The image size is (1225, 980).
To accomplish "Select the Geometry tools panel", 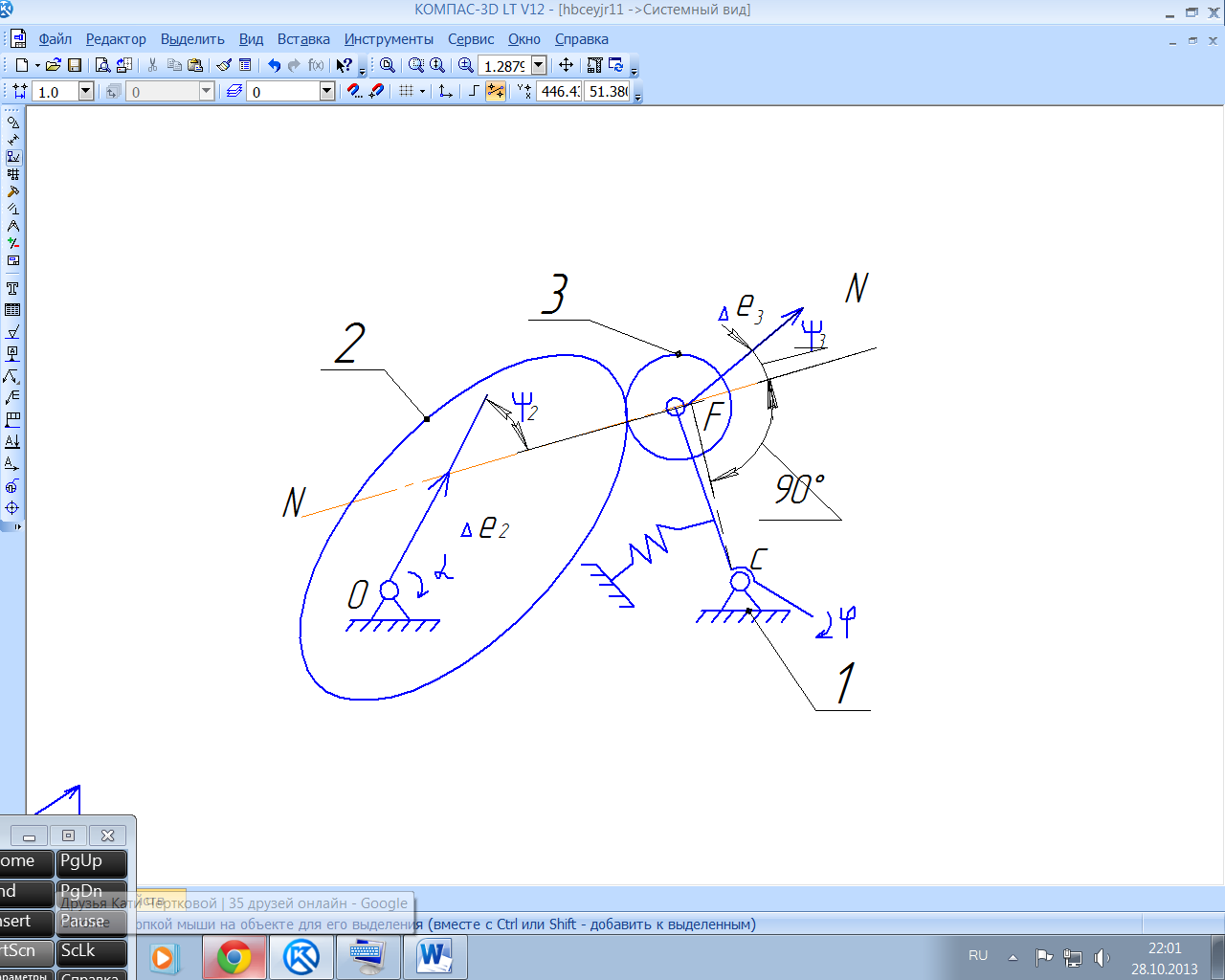I will [x=12, y=122].
